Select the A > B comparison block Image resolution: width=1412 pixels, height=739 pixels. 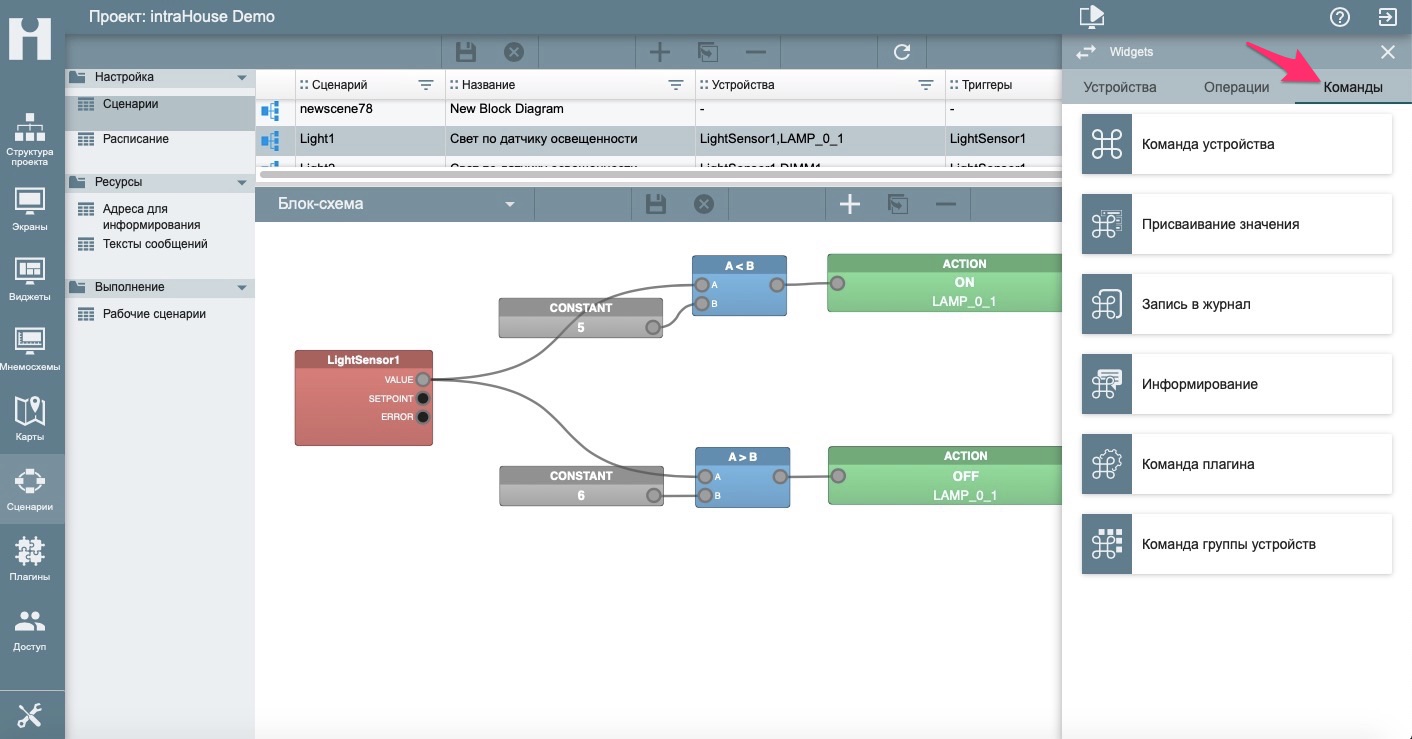click(x=742, y=477)
